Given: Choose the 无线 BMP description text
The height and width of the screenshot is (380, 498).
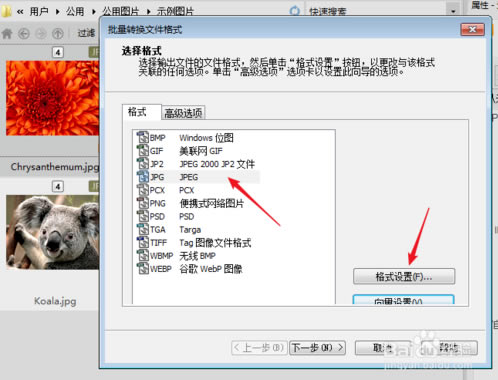Looking at the screenshot, I should point(197,256).
